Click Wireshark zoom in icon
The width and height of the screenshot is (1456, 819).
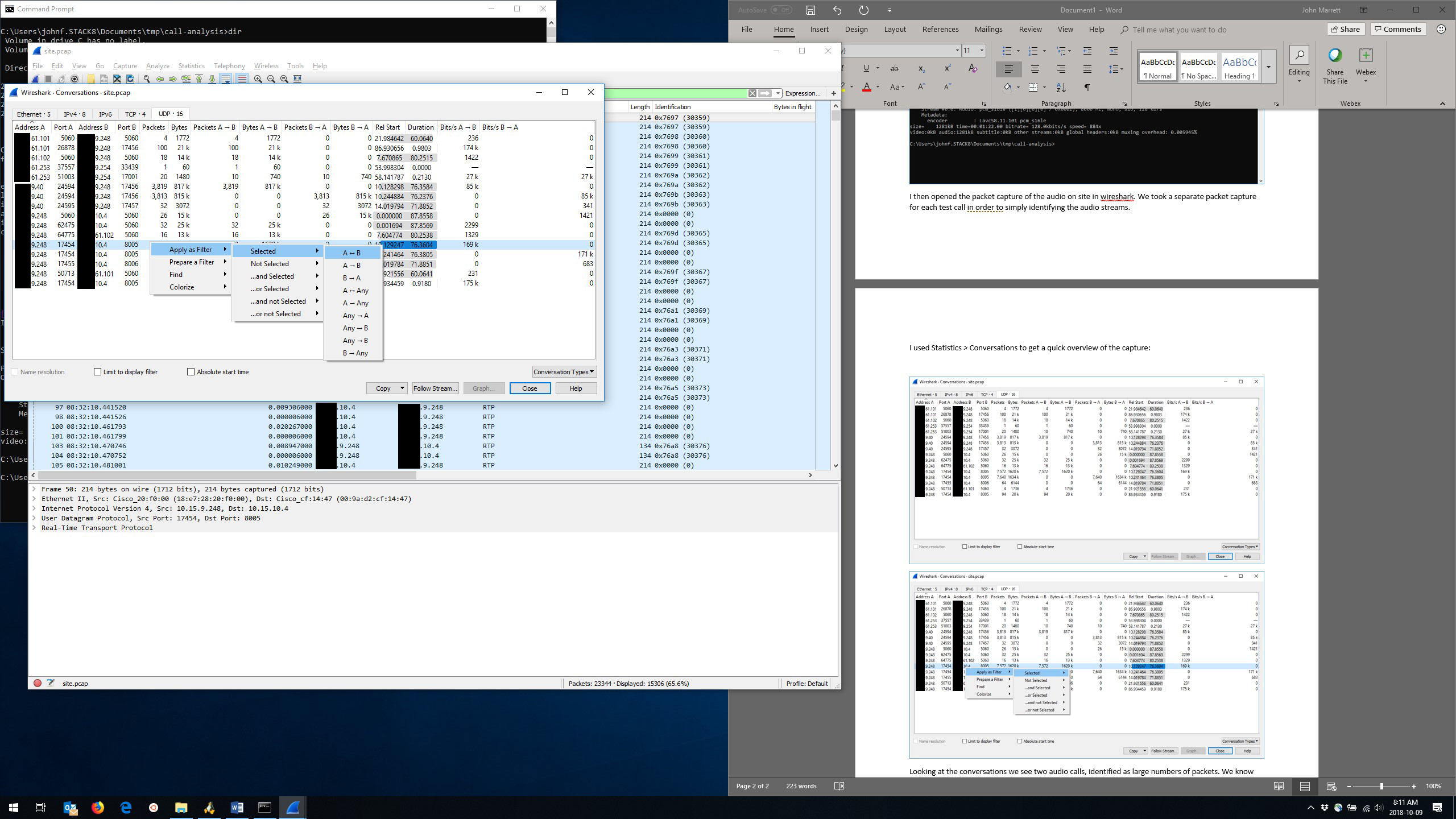[x=258, y=79]
